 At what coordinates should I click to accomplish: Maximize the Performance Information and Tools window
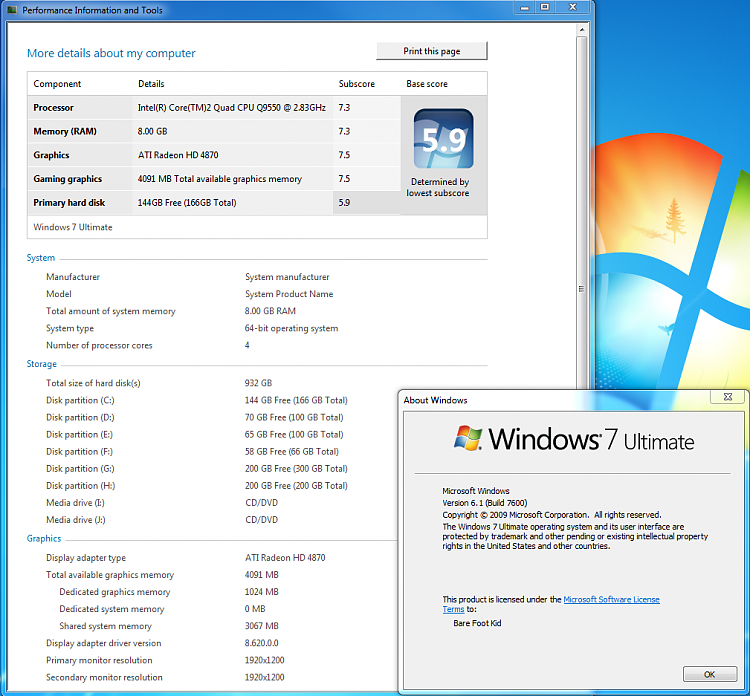(x=545, y=7)
